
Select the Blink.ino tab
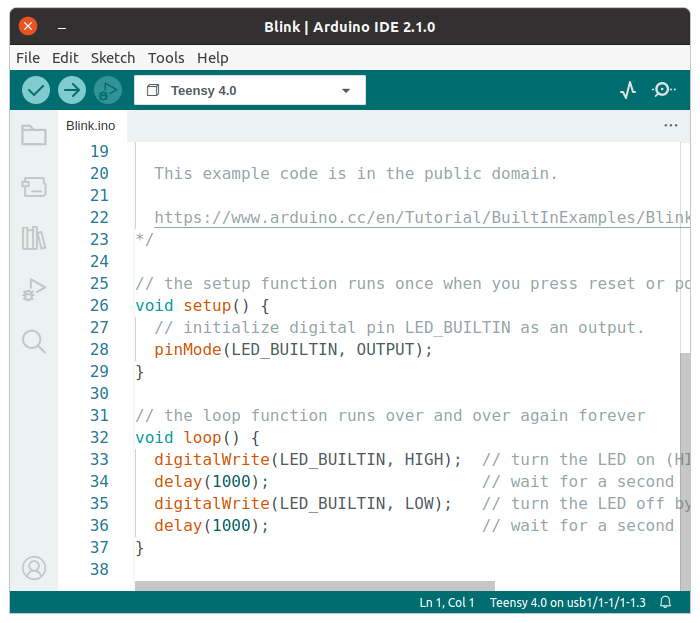91,126
